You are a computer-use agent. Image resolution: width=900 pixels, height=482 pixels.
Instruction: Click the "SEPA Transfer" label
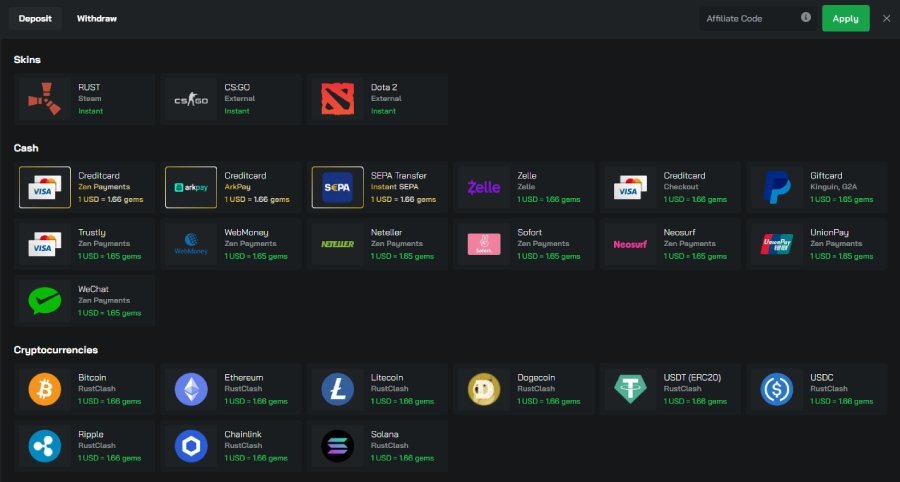[399, 176]
